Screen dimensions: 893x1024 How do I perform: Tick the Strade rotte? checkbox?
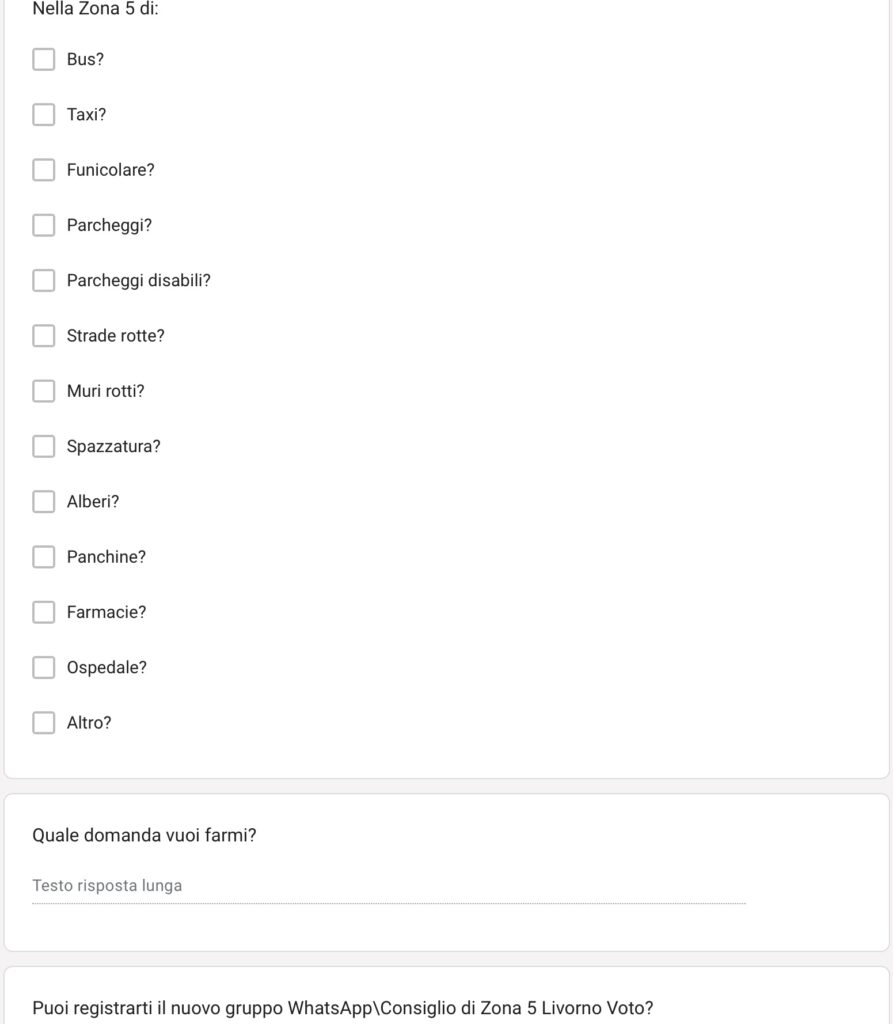[x=44, y=336]
